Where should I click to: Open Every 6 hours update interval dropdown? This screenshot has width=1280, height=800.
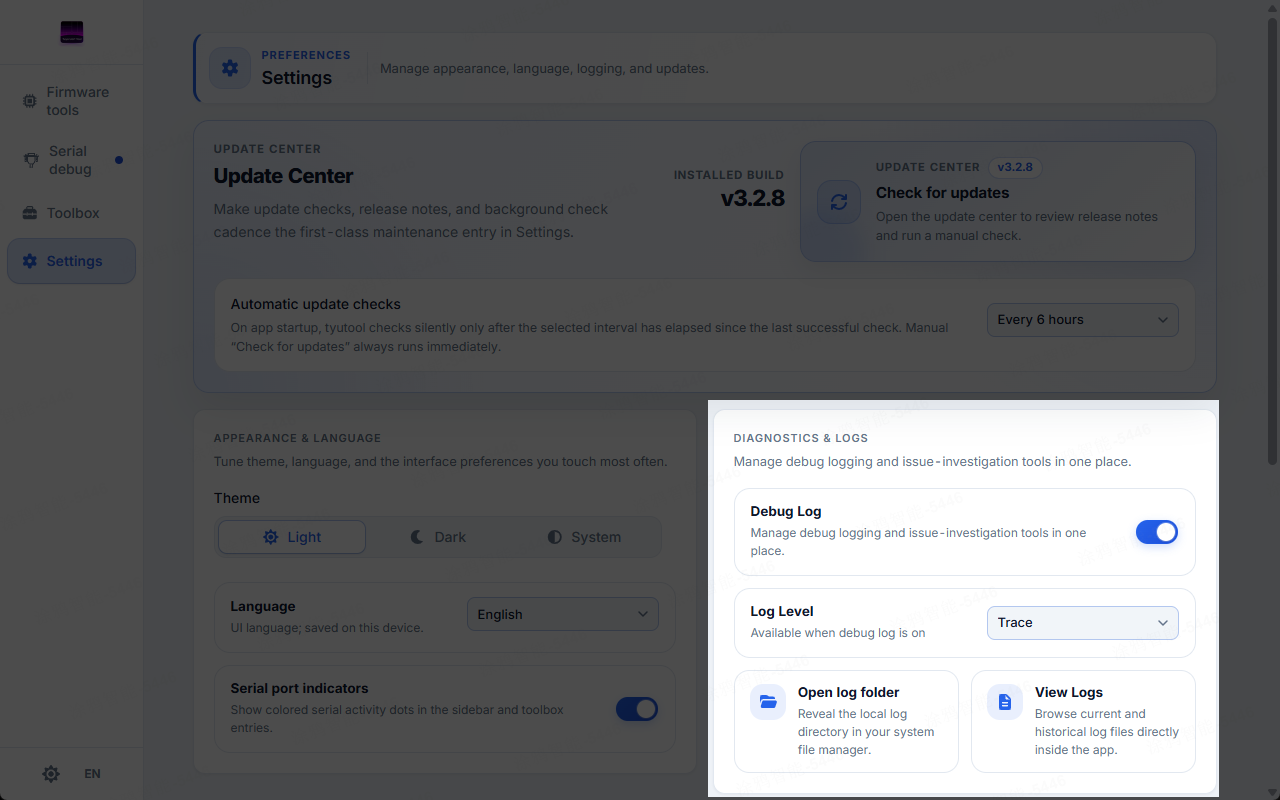1083,320
